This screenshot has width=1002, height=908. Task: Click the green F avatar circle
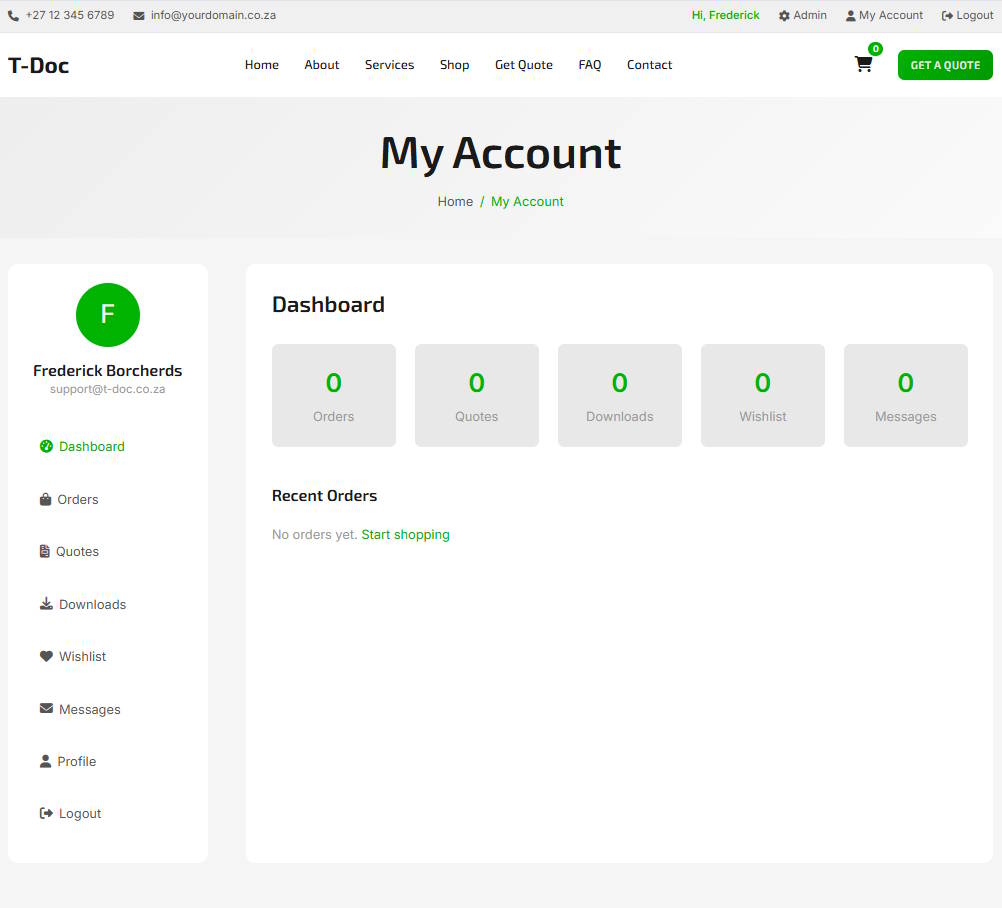tap(108, 315)
